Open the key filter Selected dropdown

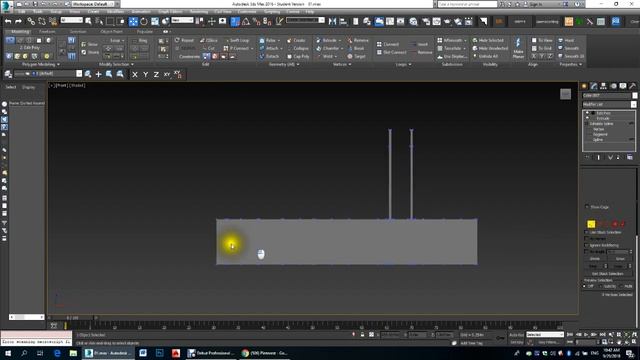545,335
